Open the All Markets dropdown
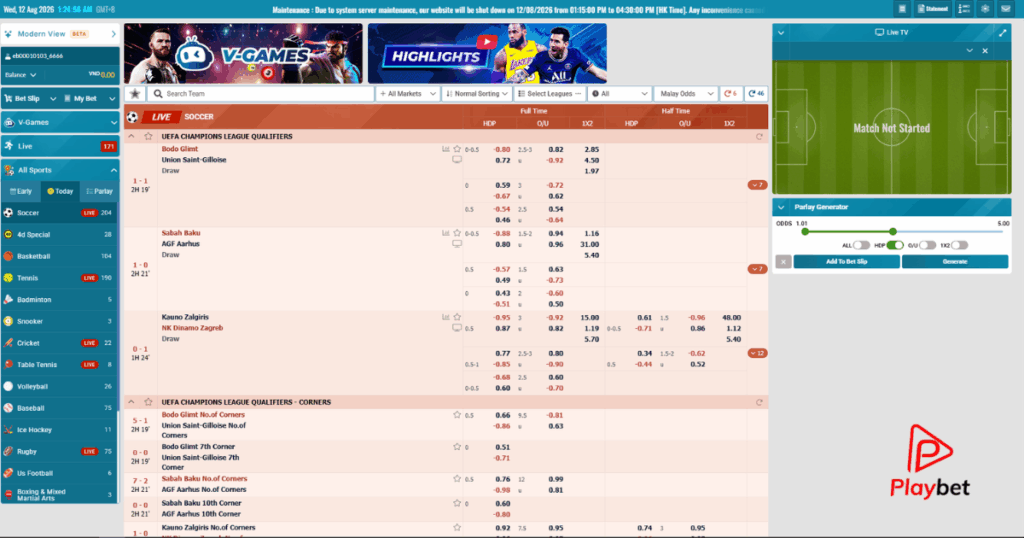Viewport: 1024px width, 538px height. click(x=408, y=93)
